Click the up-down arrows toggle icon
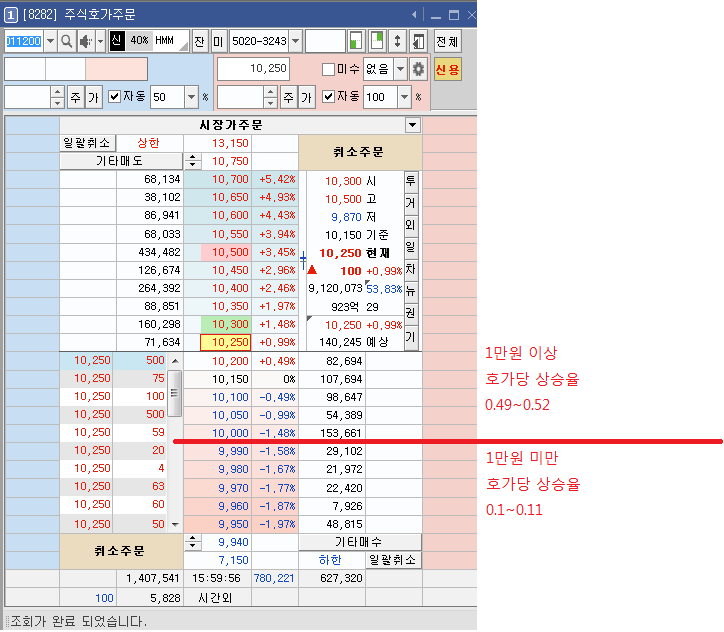The image size is (724, 632). (x=397, y=42)
